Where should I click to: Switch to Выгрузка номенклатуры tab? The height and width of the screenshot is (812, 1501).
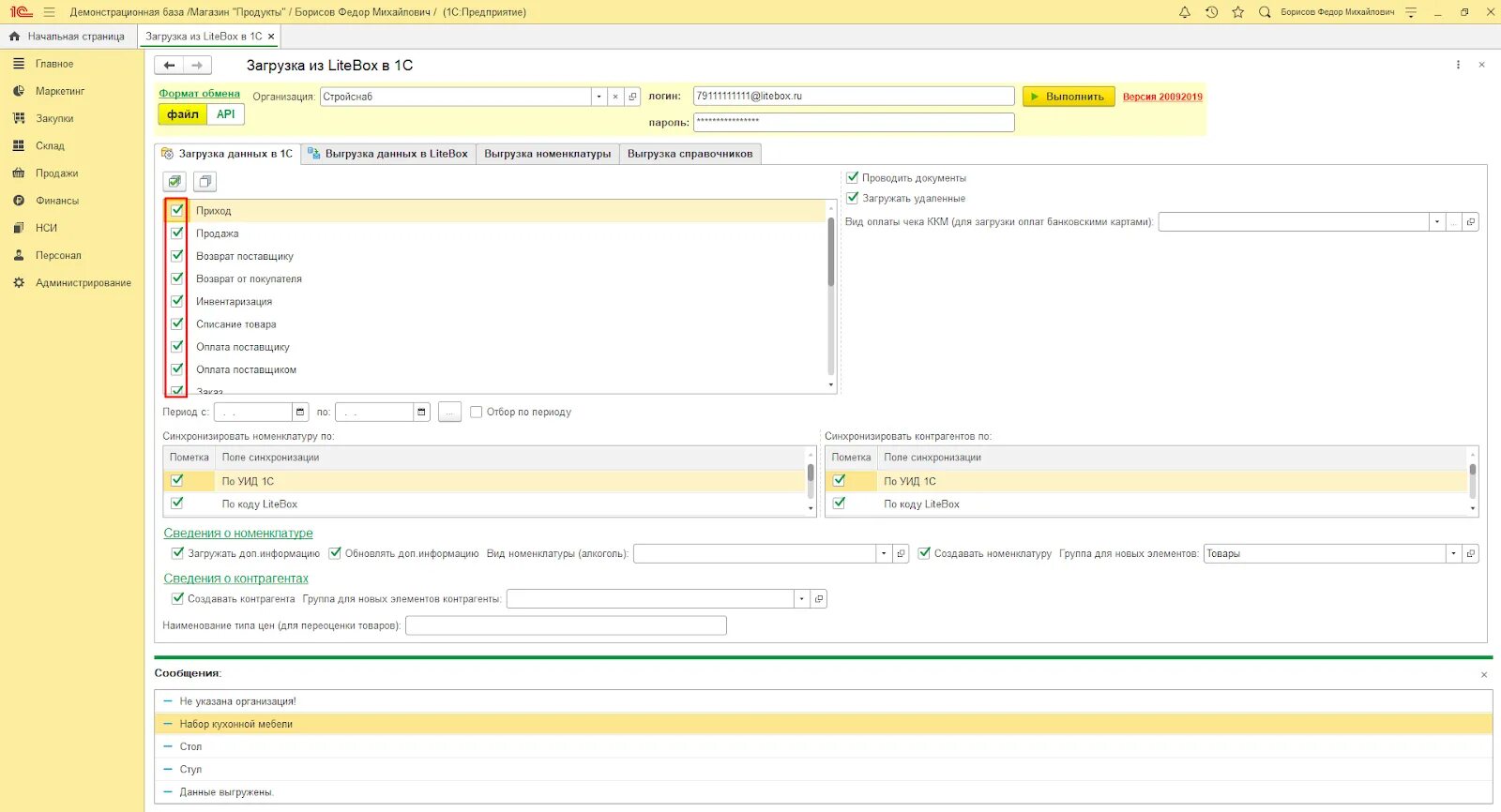pos(547,154)
